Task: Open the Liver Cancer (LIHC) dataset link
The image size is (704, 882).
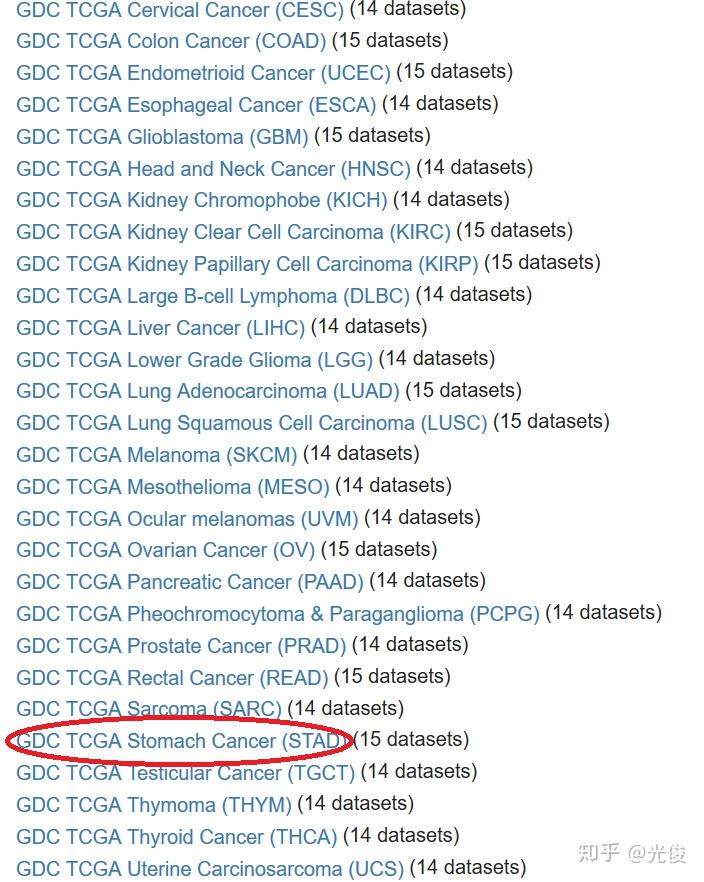Action: 155,327
